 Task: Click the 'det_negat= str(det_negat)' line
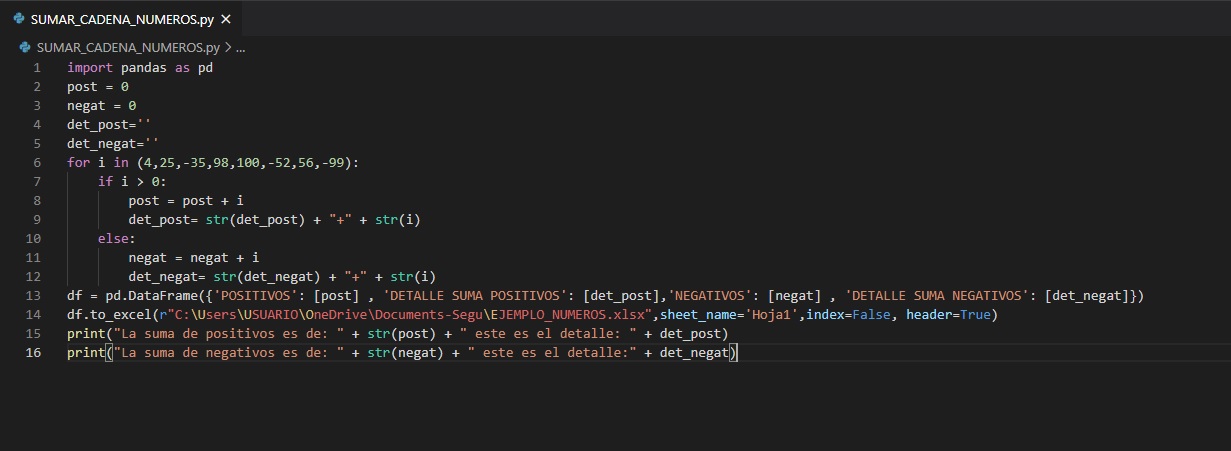pos(282,276)
